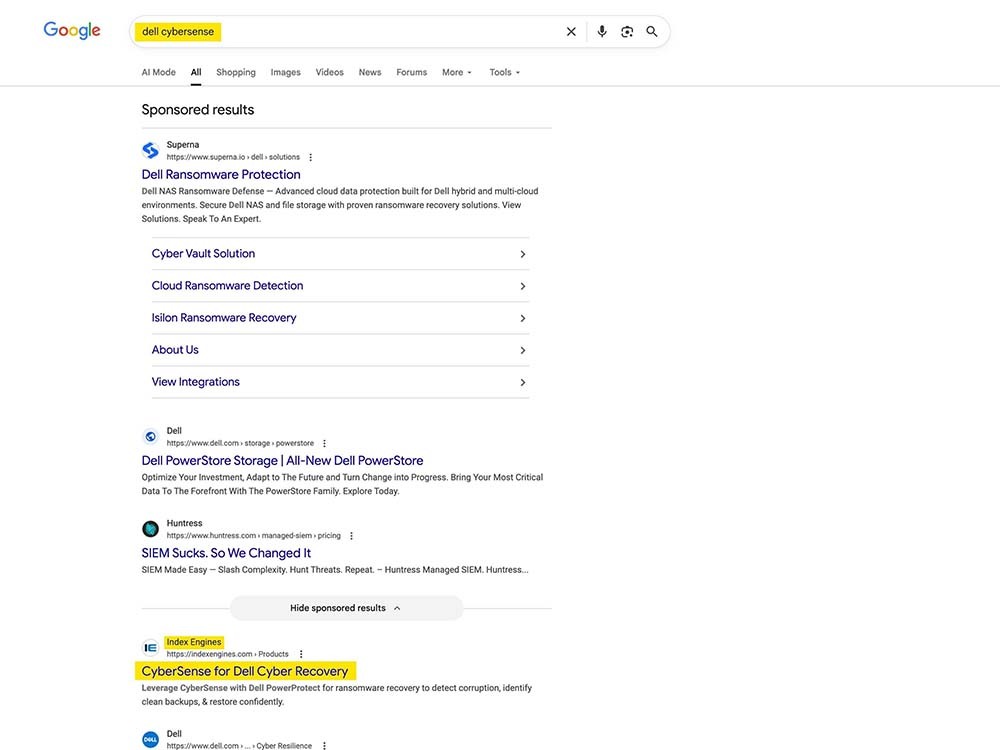1000x750 pixels.
Task: Expand the About Us chevron
Action: 522,350
